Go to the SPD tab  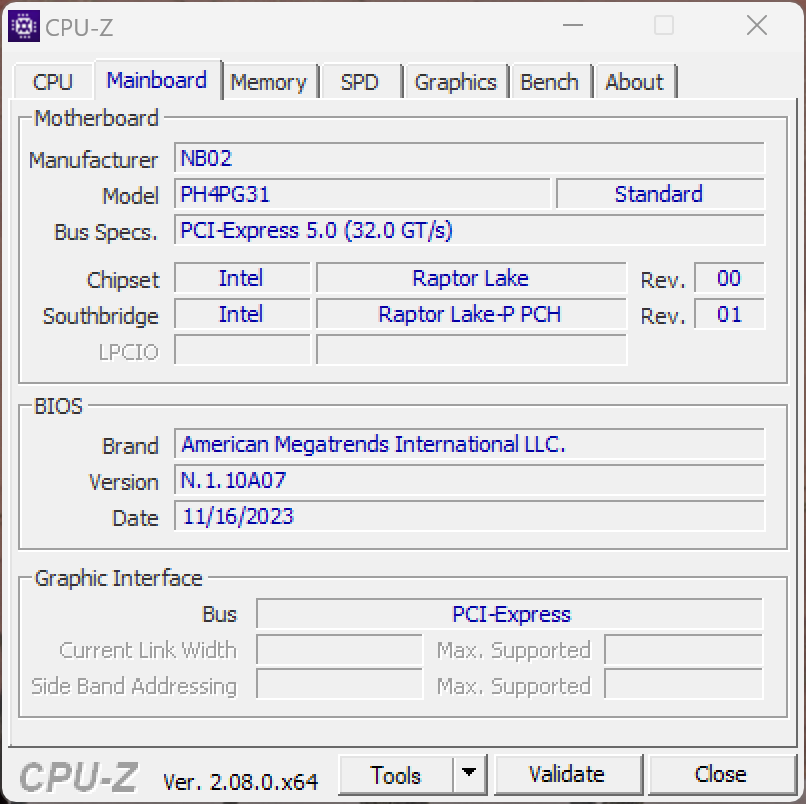(x=360, y=82)
